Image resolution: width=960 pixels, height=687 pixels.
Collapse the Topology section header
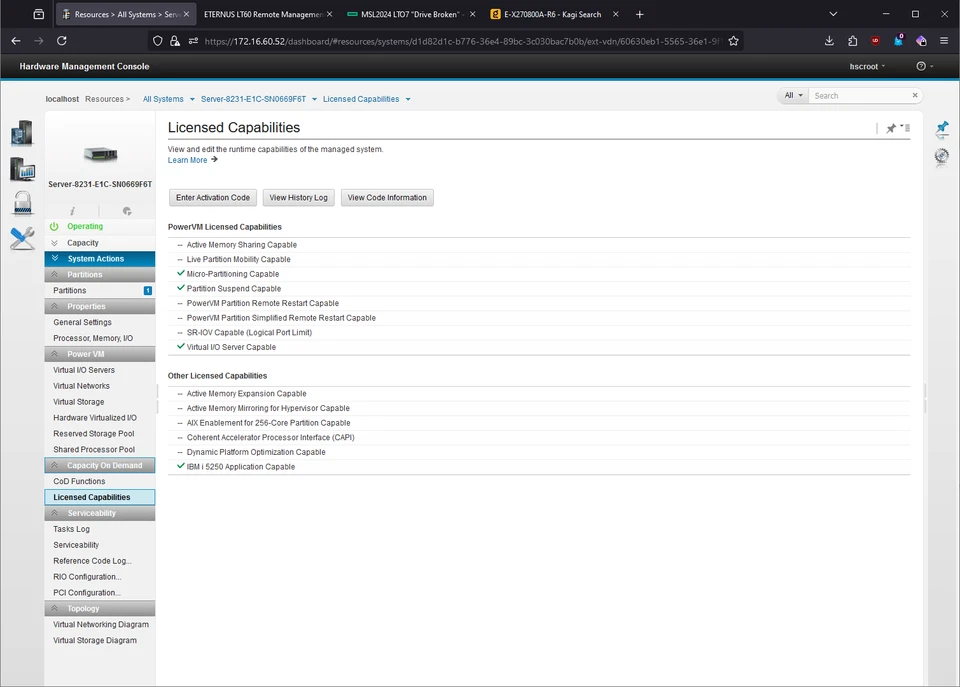(x=100, y=609)
